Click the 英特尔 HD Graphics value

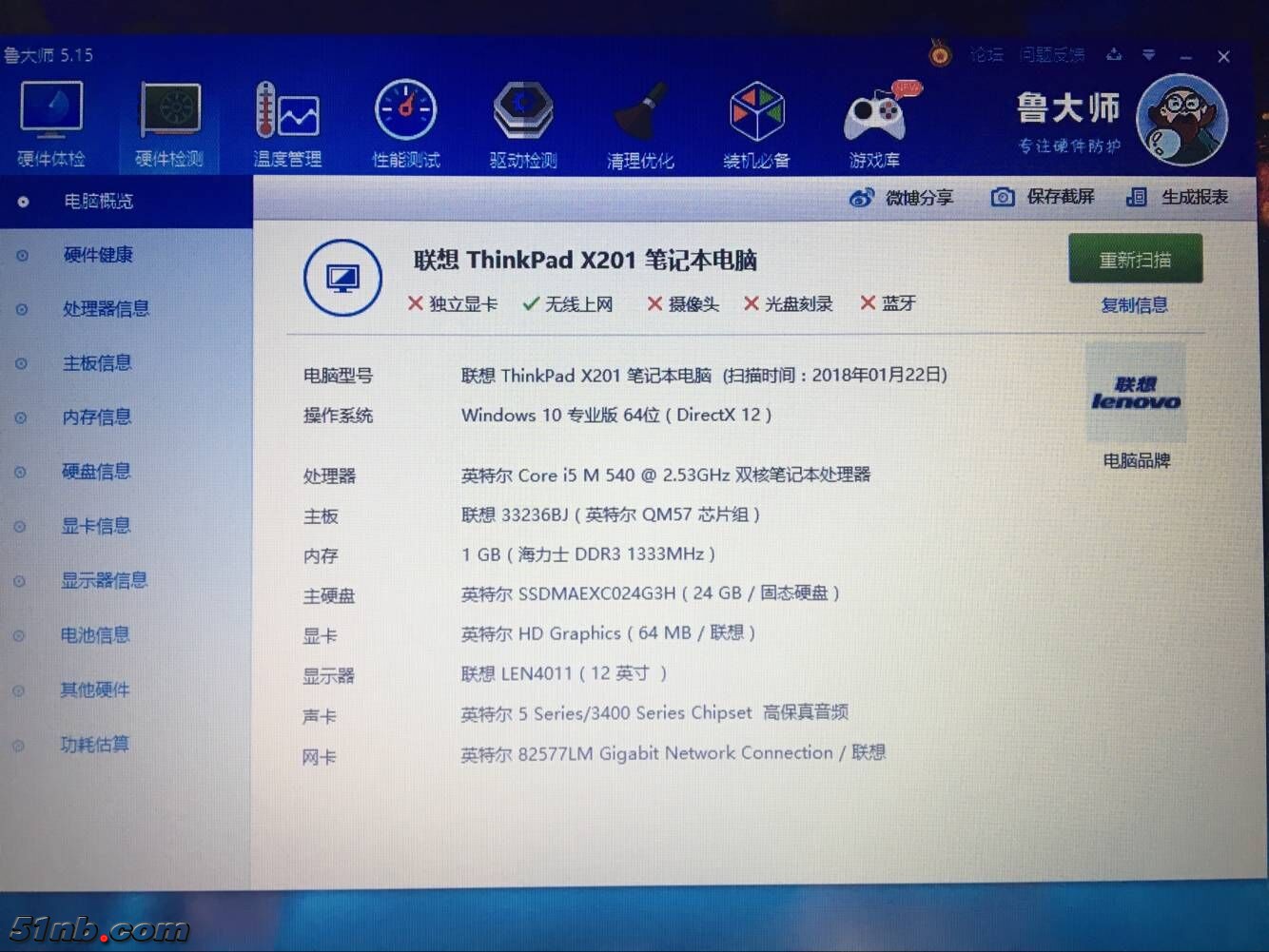coord(609,633)
